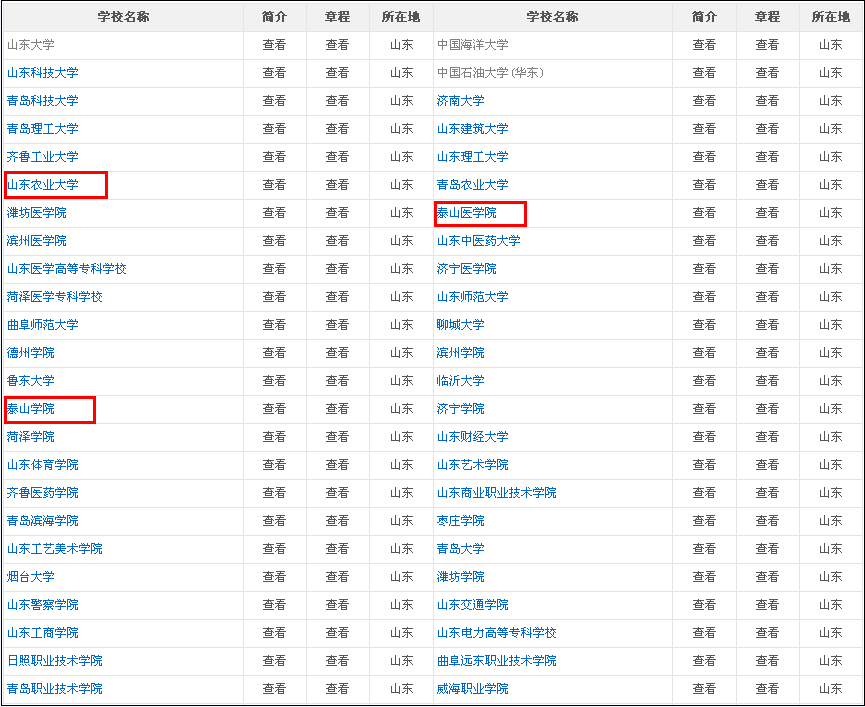Open the 青岛科技大学 school link
865x707 pixels.
[x=42, y=101]
